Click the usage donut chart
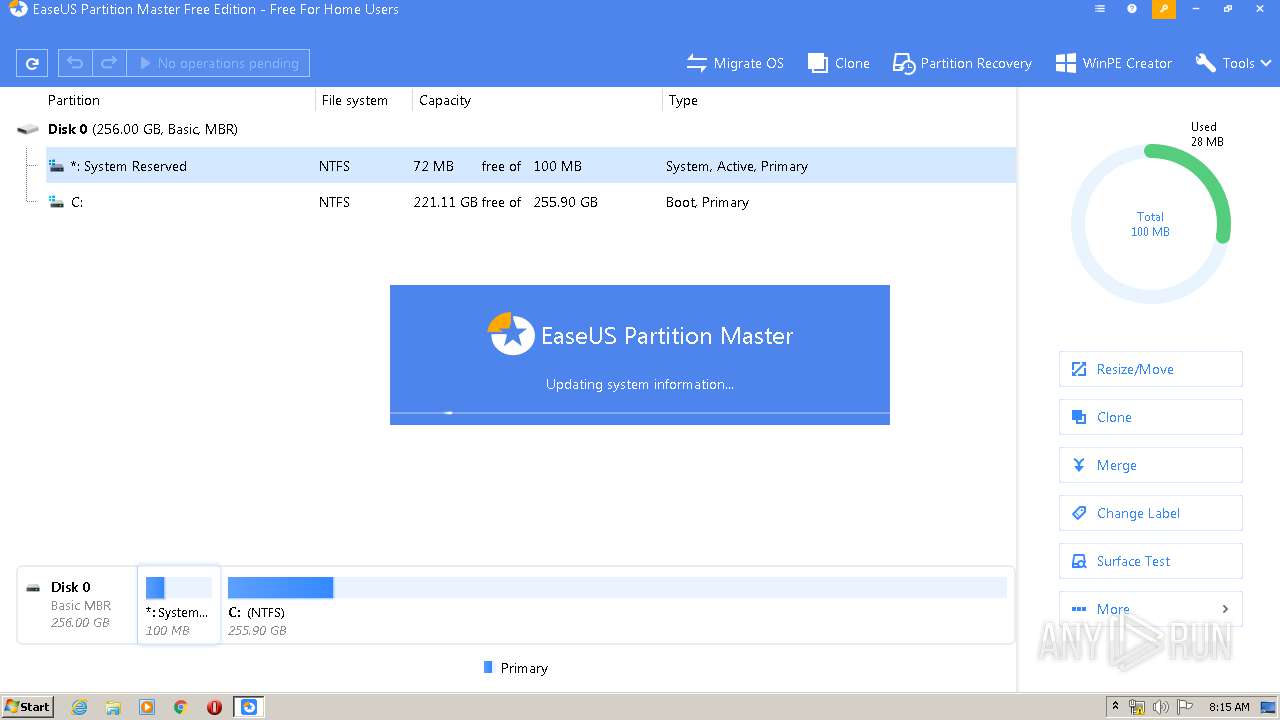This screenshot has height=720, width=1280. [x=1150, y=224]
